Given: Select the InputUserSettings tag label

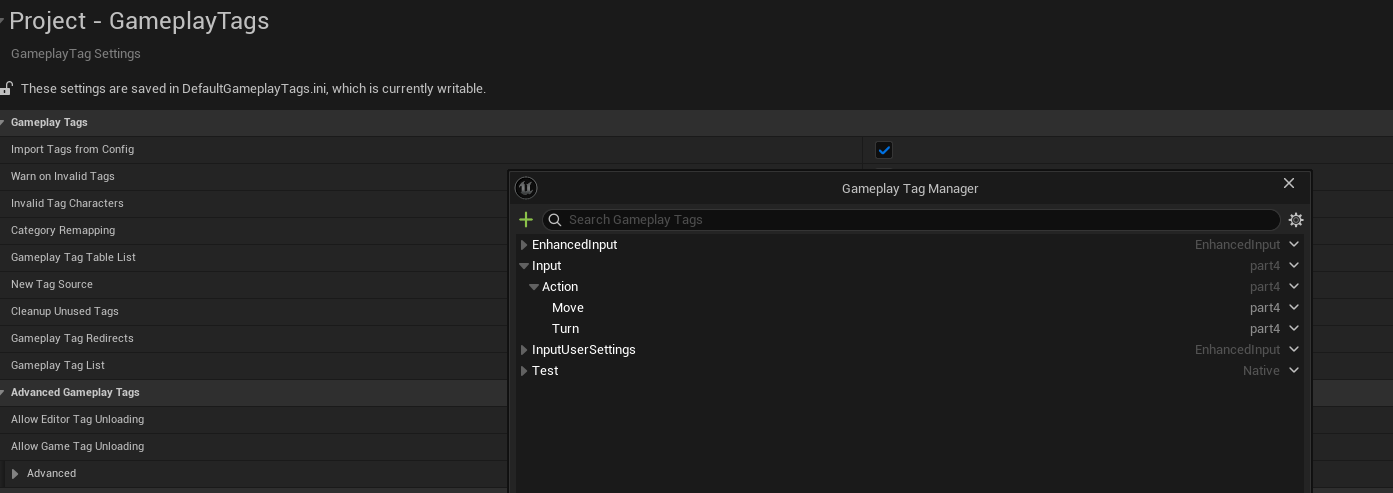Looking at the screenshot, I should (584, 350).
